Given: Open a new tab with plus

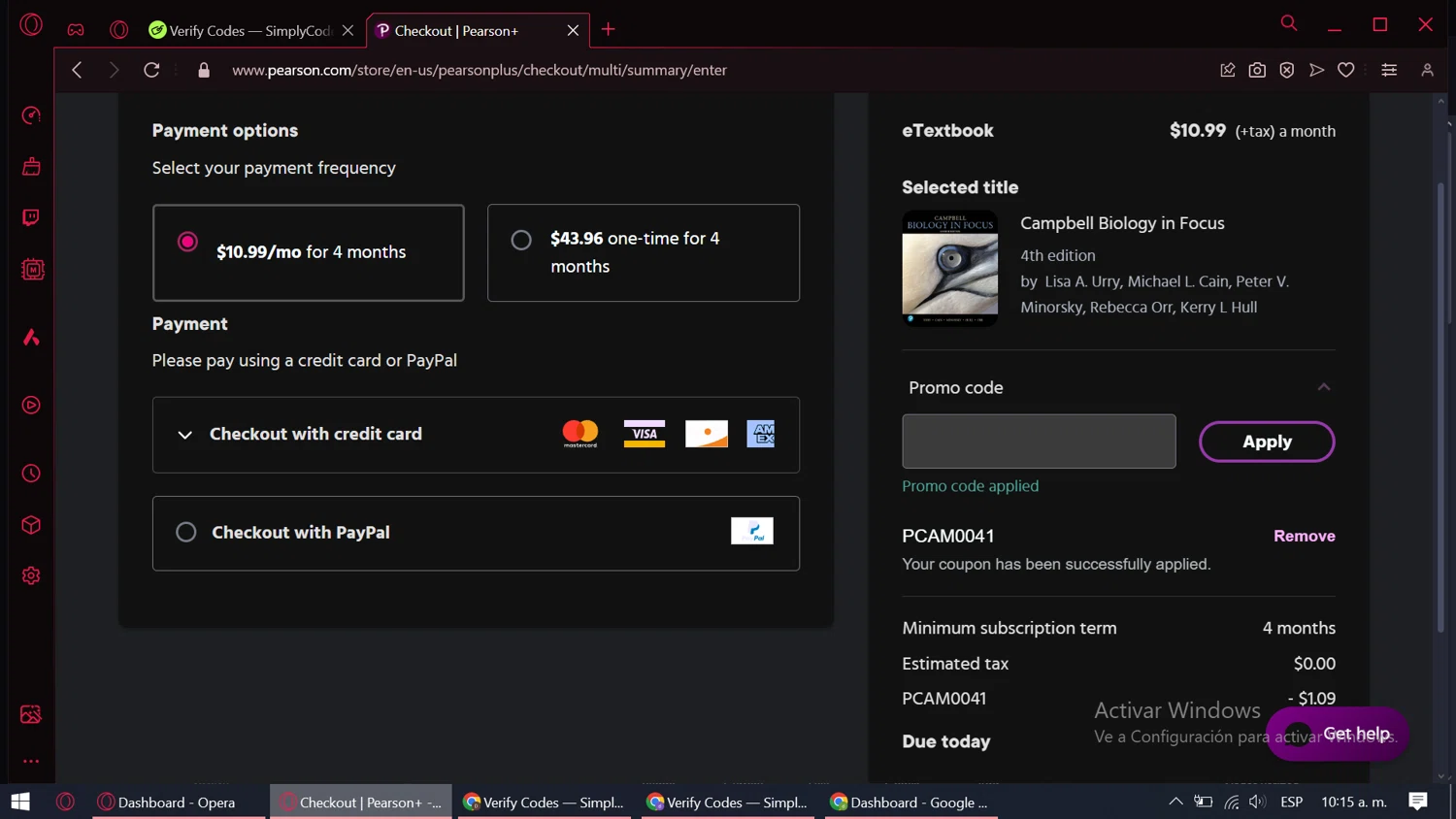Looking at the screenshot, I should click(609, 30).
